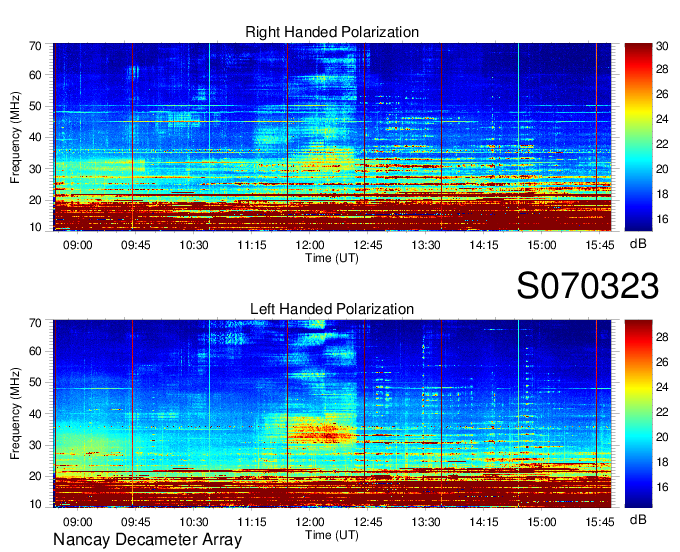Click the Frequency (MHz) label of upper plot
The width and height of the screenshot is (680, 552).
15,137
